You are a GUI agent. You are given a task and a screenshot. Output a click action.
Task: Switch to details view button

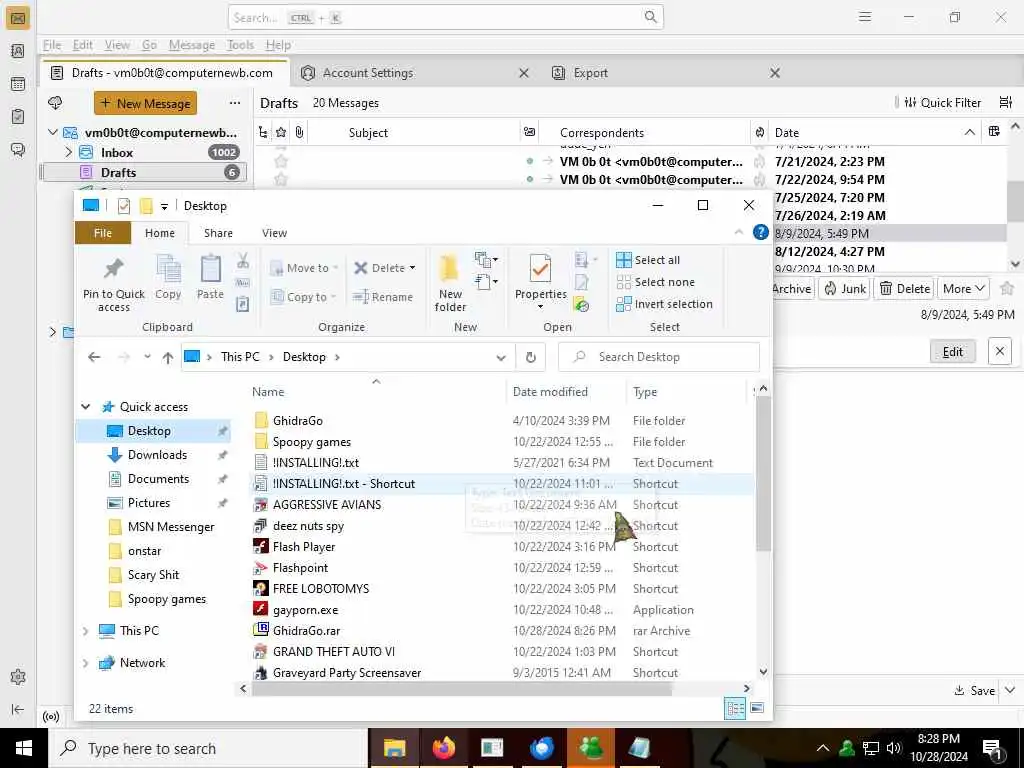735,709
